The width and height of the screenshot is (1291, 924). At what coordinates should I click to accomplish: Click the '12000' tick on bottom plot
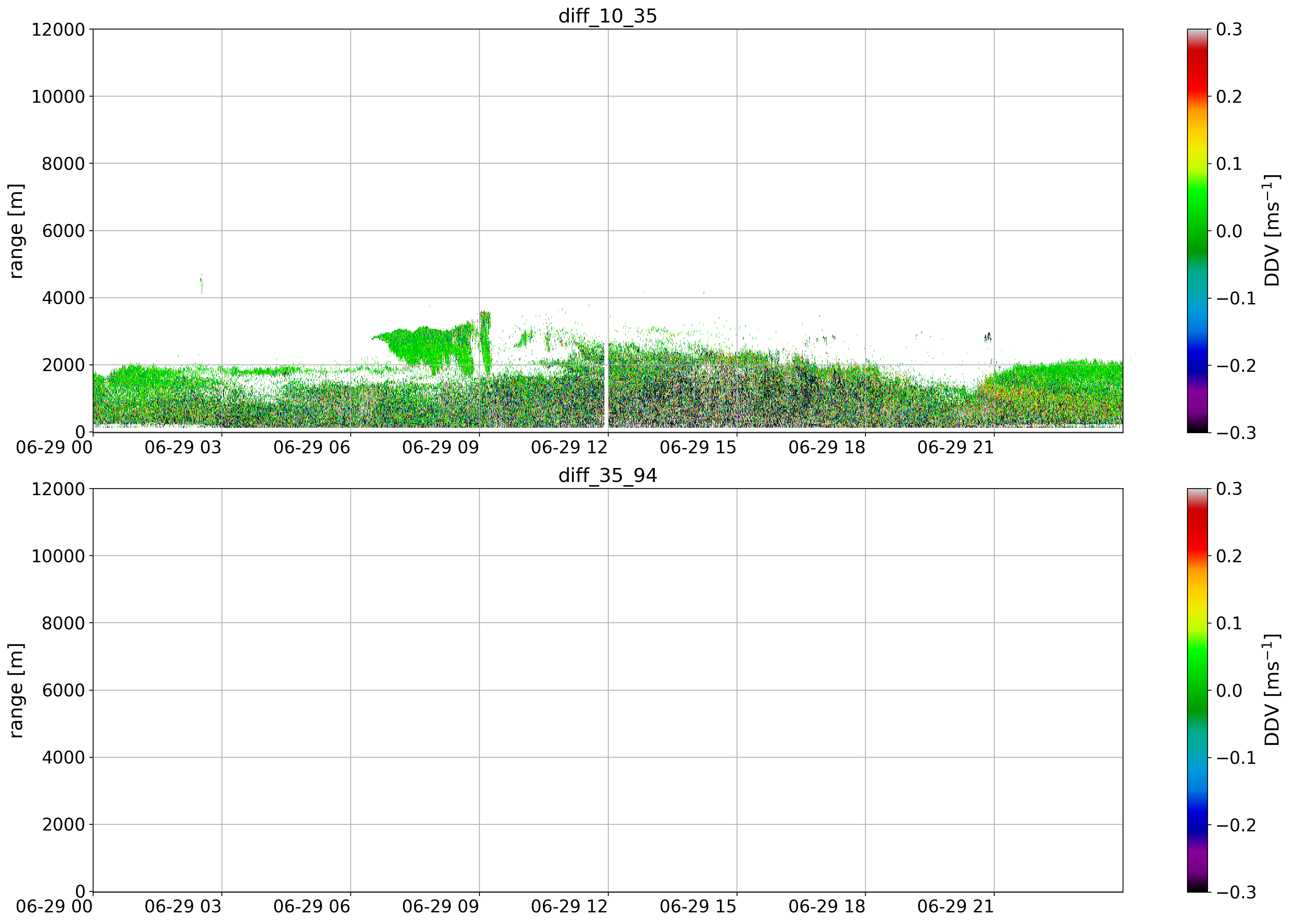click(58, 489)
